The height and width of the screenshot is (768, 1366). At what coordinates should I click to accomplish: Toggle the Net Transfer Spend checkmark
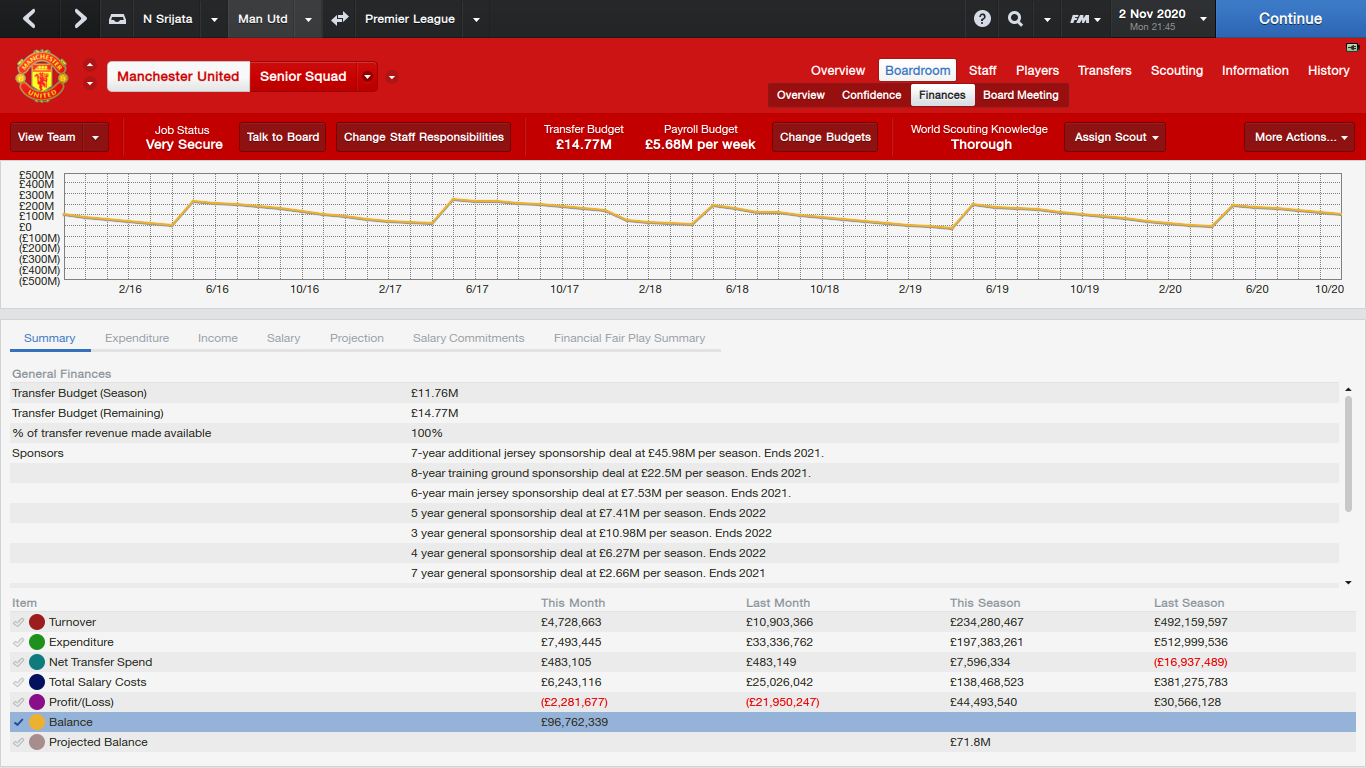pyautogui.click(x=19, y=662)
